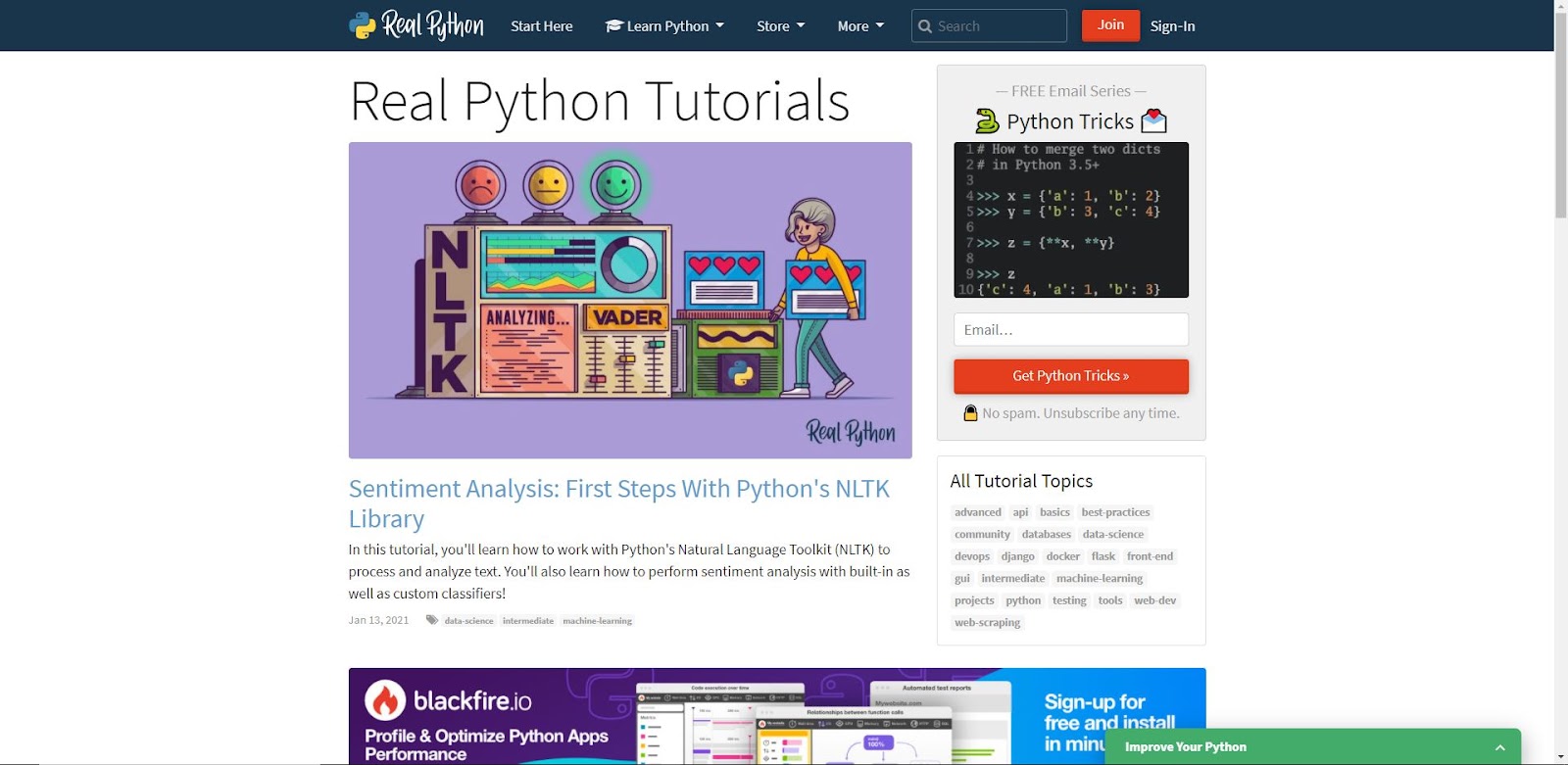Click the Improve Your Python bar
Image resolution: width=1568 pixels, height=765 pixels.
click(1312, 746)
